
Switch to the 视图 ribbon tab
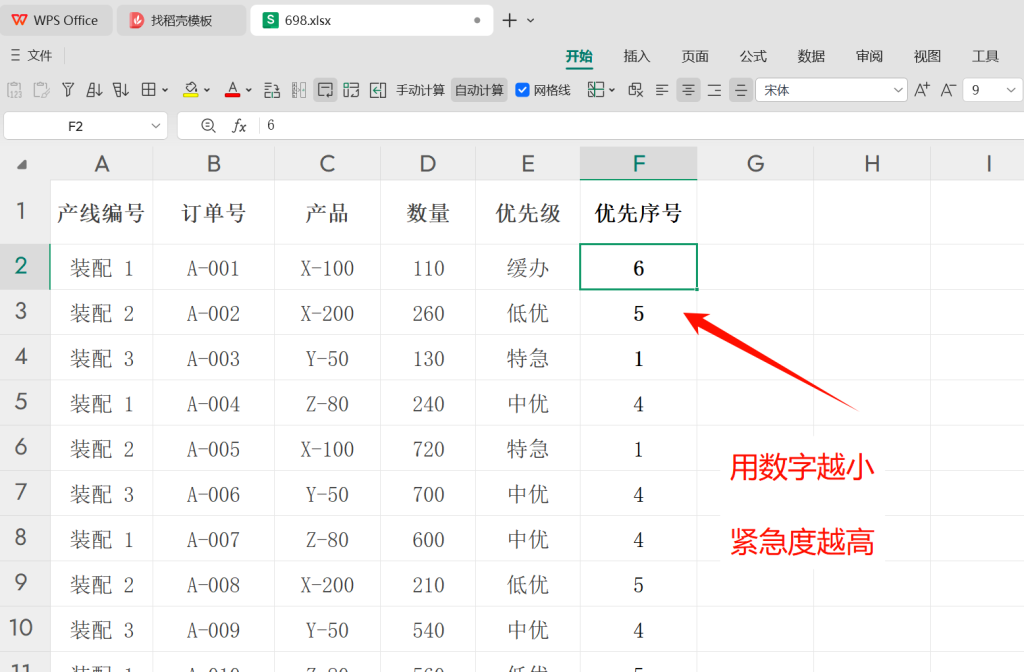coord(927,56)
